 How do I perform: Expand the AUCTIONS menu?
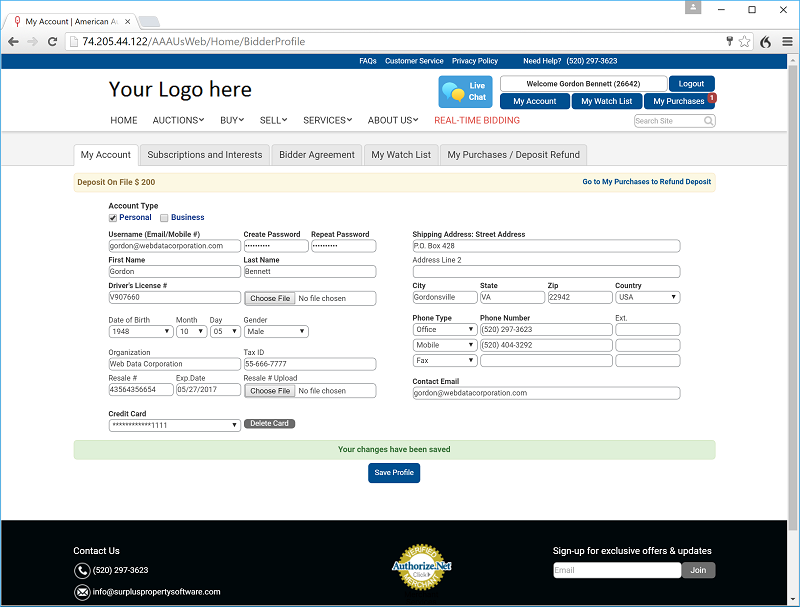point(178,120)
